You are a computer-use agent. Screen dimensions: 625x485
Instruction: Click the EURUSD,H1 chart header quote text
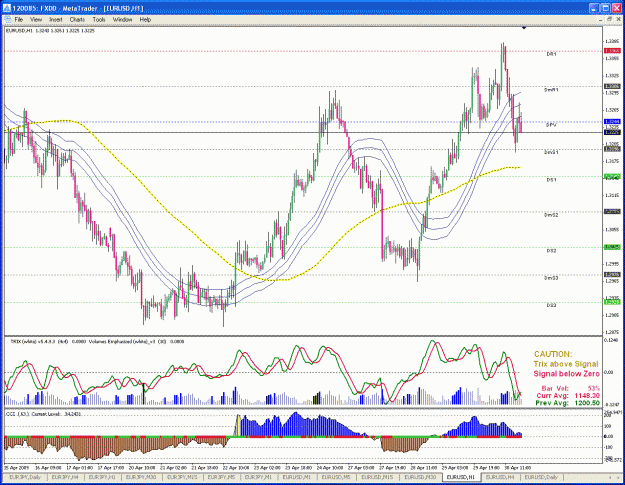click(x=50, y=30)
